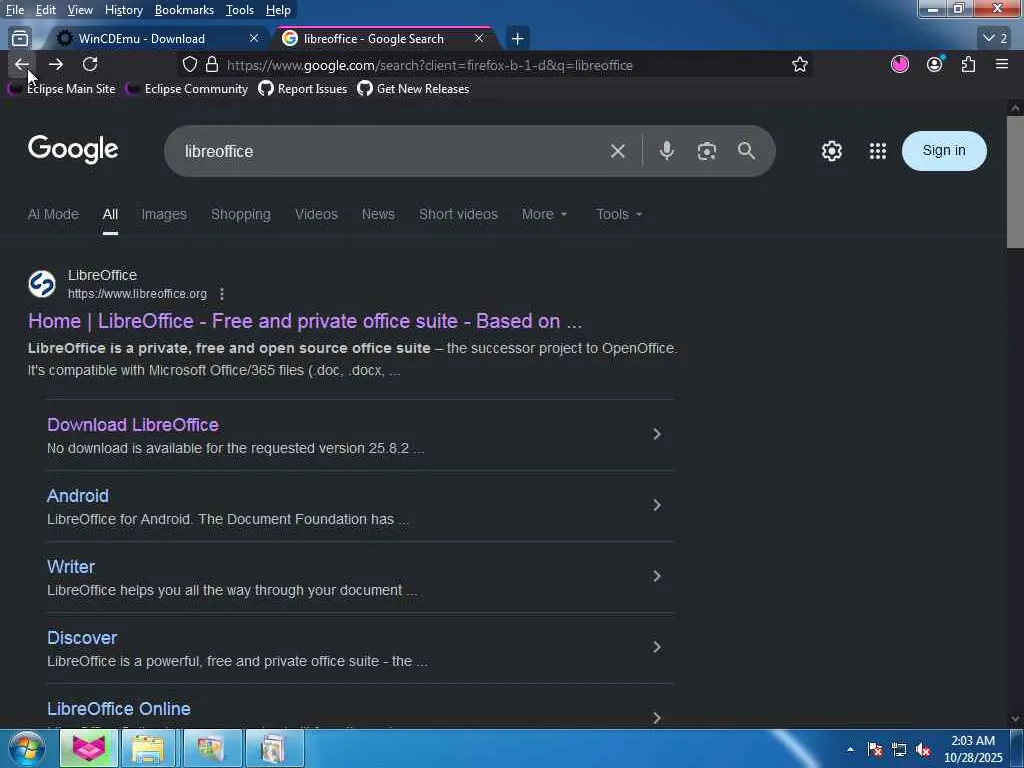View site security padlock info
This screenshot has height=768, width=1024.
click(212, 65)
